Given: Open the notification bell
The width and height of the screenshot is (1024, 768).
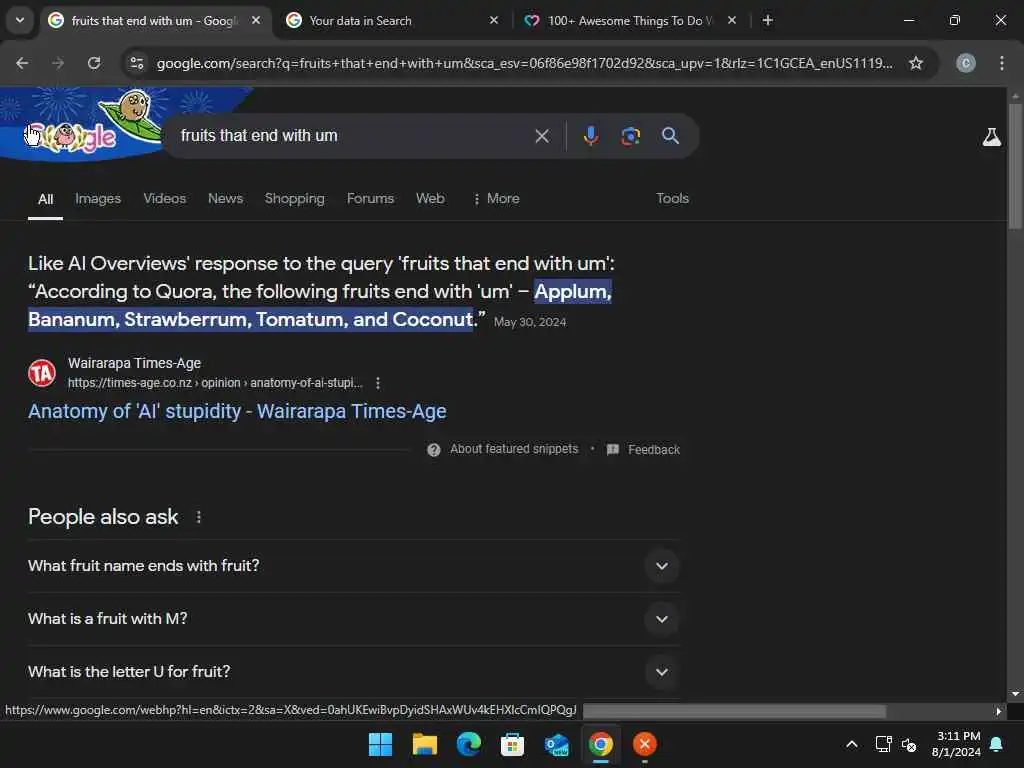Looking at the screenshot, I should 997,744.
